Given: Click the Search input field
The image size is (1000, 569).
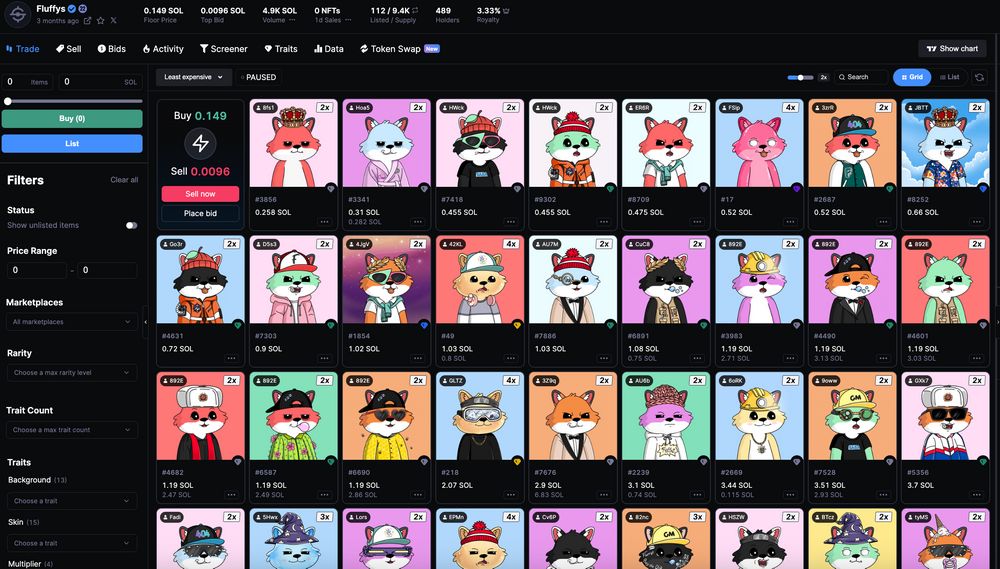Looking at the screenshot, I should (862, 77).
